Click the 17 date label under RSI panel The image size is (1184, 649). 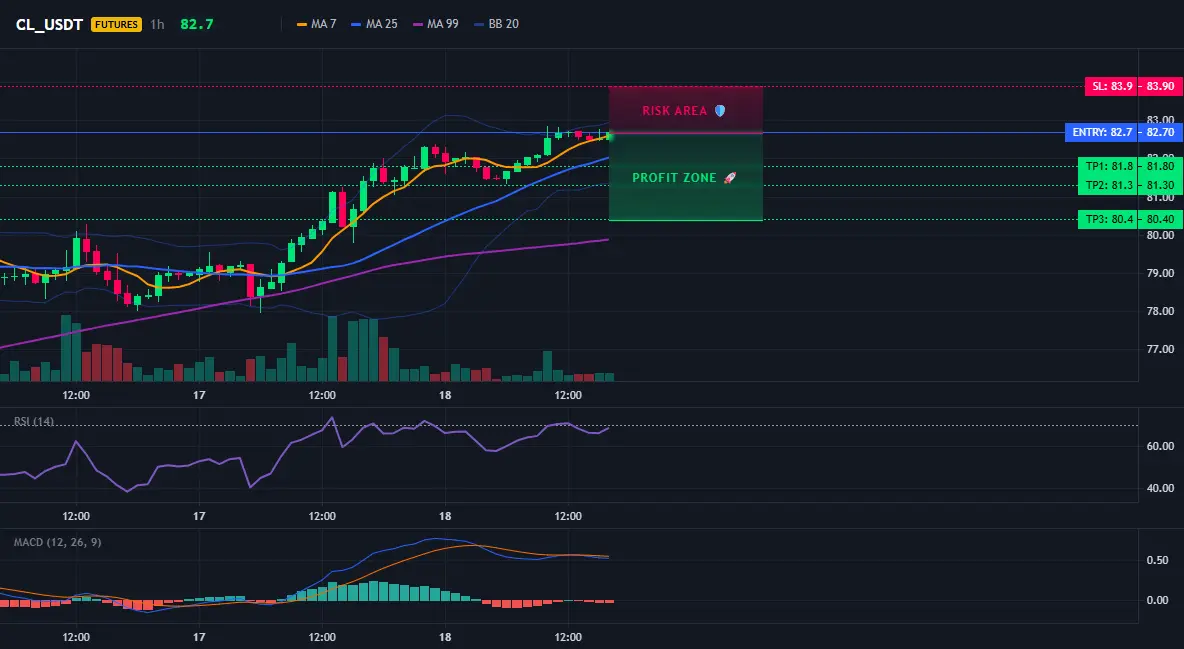pyautogui.click(x=199, y=516)
